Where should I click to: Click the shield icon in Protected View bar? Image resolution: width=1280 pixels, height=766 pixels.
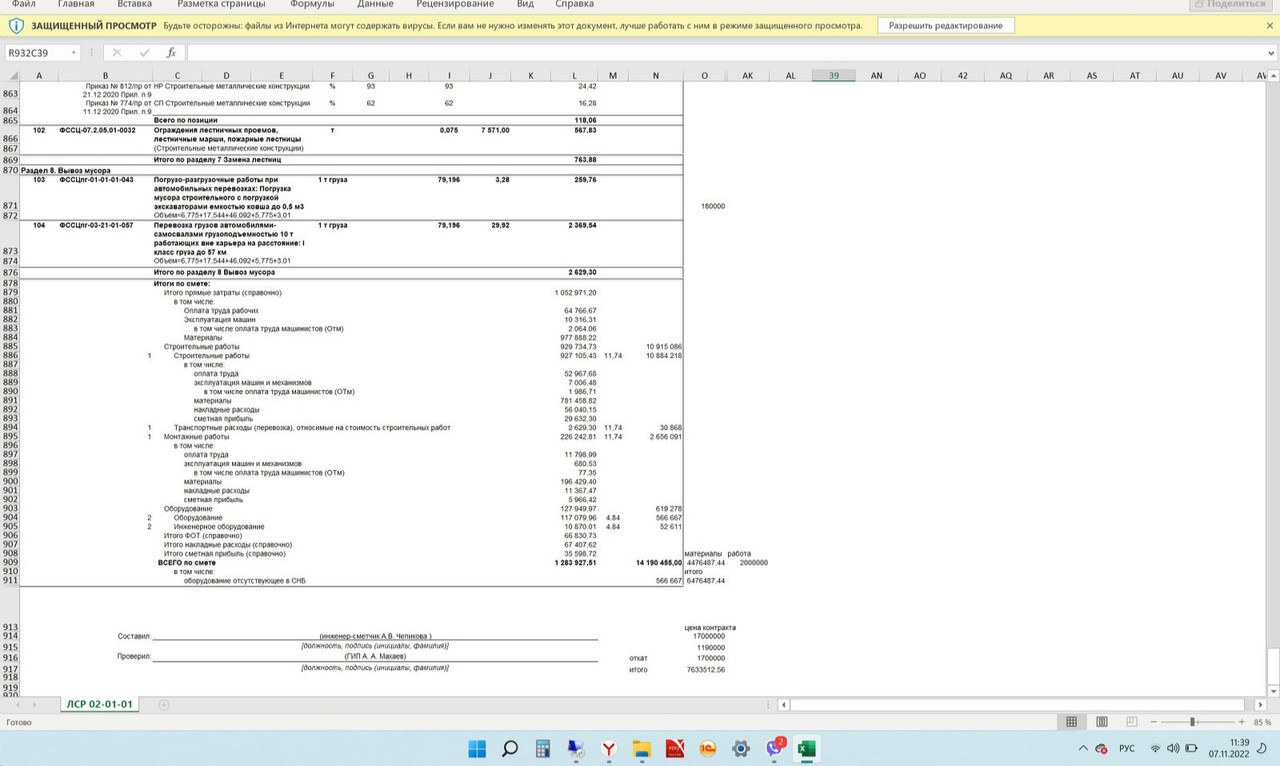point(16,25)
